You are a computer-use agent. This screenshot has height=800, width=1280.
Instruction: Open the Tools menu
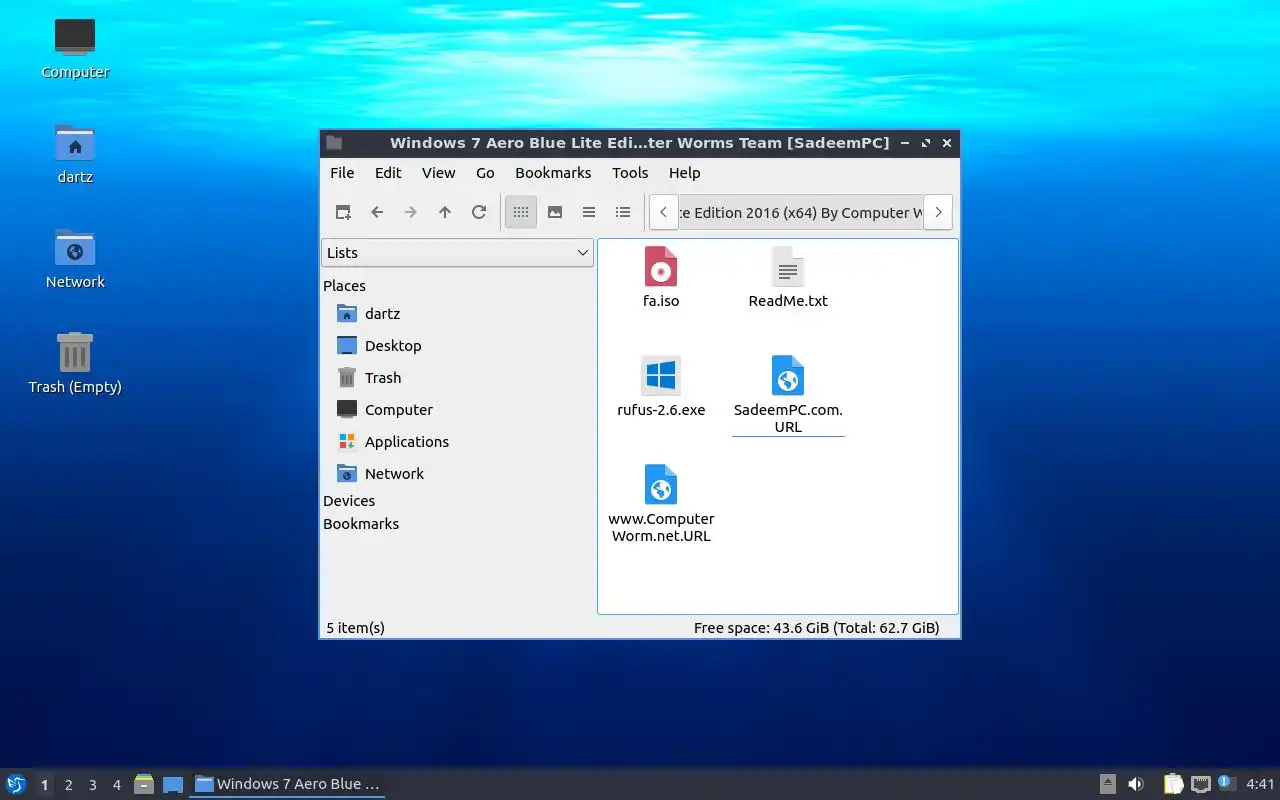630,173
